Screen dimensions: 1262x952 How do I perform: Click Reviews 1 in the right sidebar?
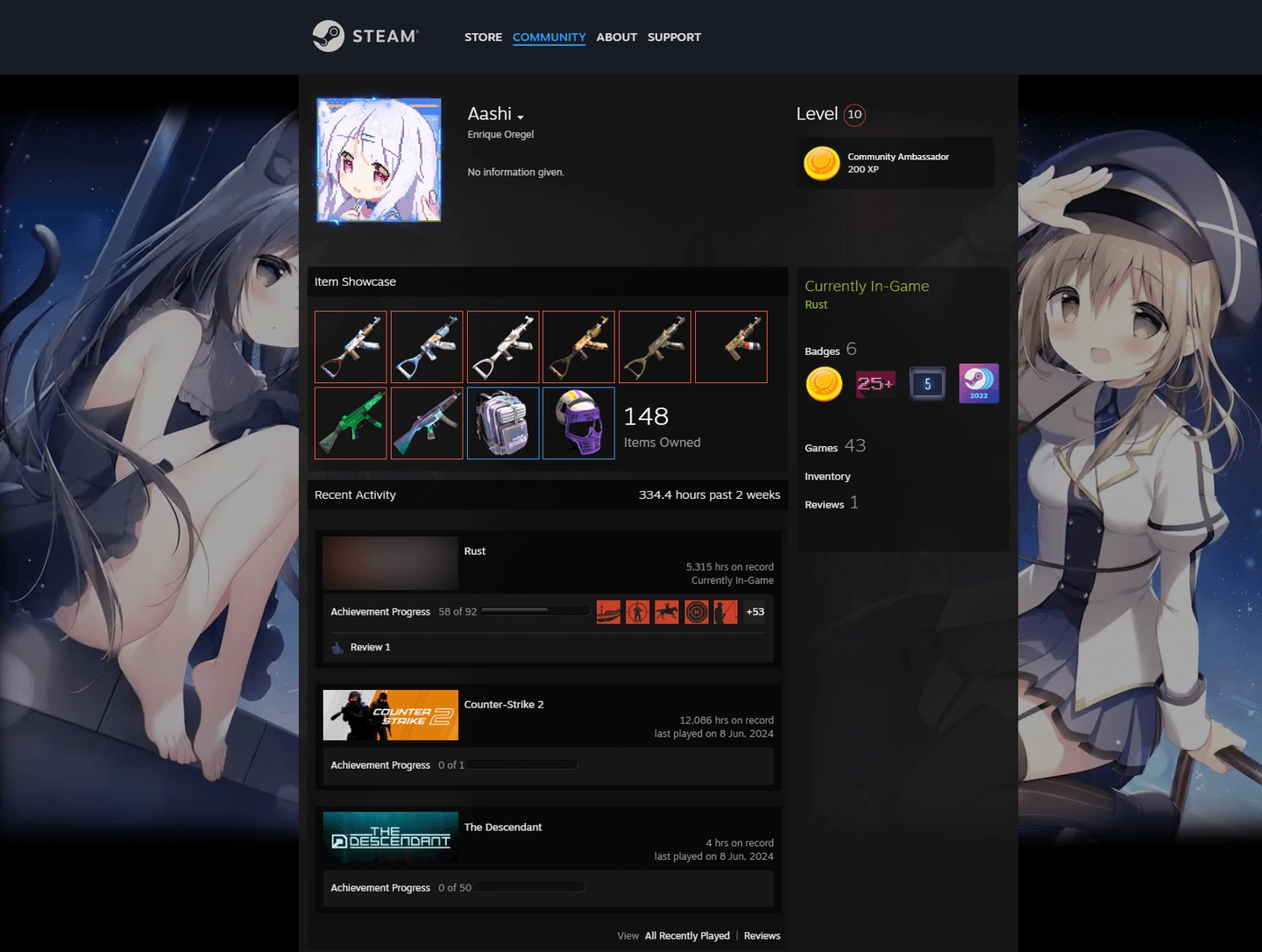point(832,503)
